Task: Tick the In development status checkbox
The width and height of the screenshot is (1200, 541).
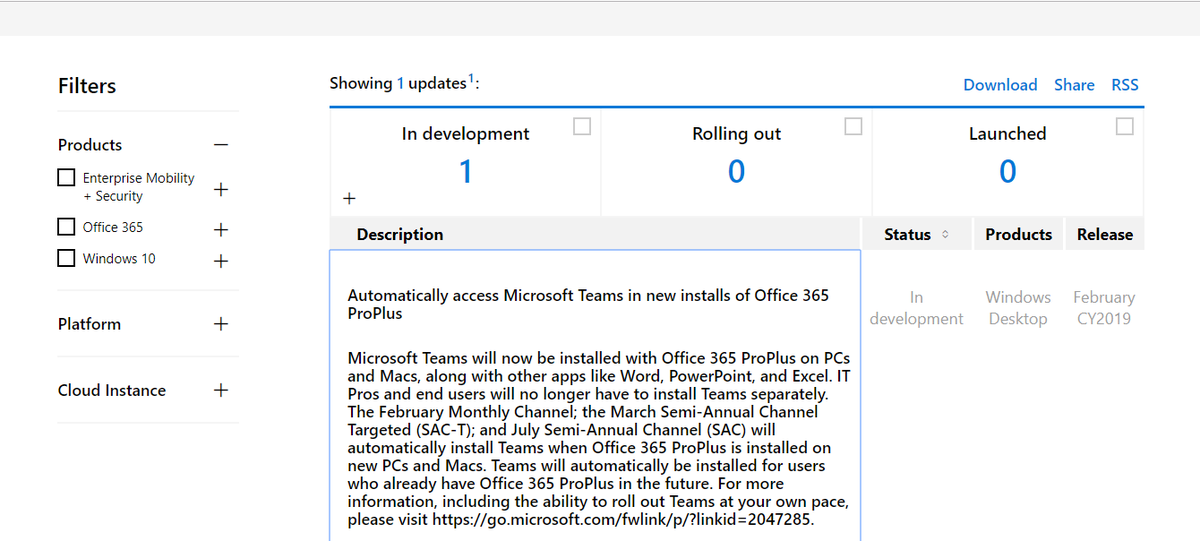Action: tap(582, 126)
